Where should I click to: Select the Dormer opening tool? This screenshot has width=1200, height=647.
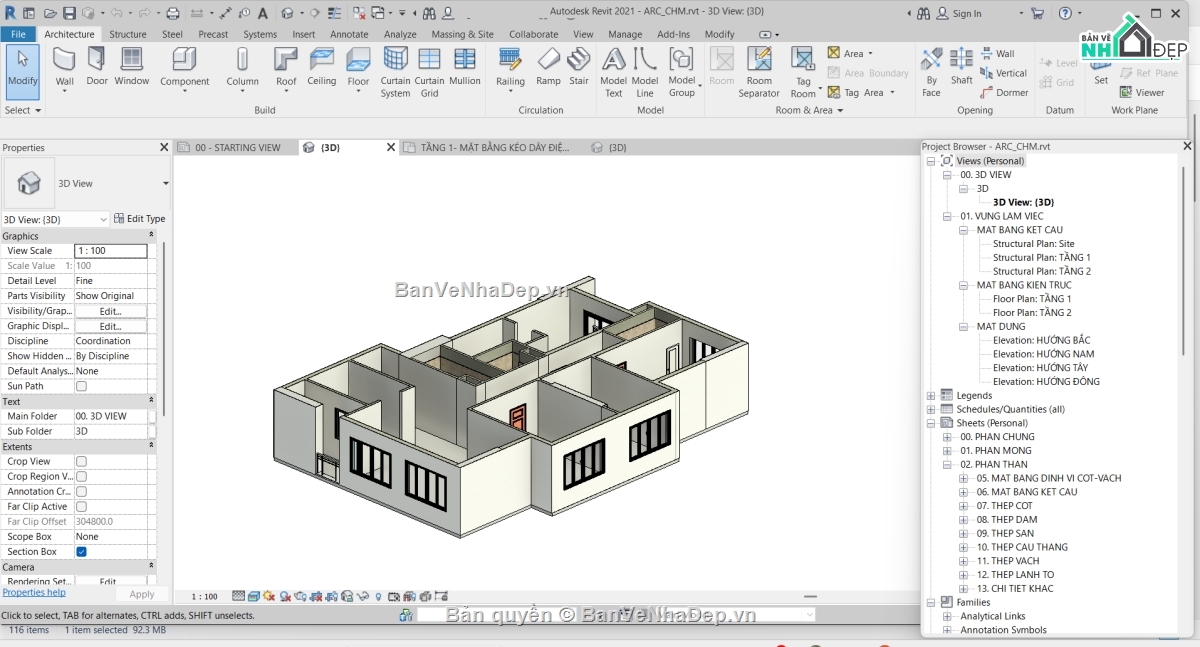click(1003, 92)
